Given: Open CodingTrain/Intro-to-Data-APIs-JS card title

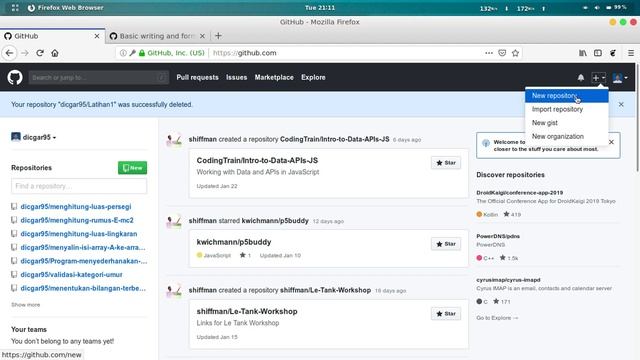Looking at the screenshot, I should tap(257, 160).
